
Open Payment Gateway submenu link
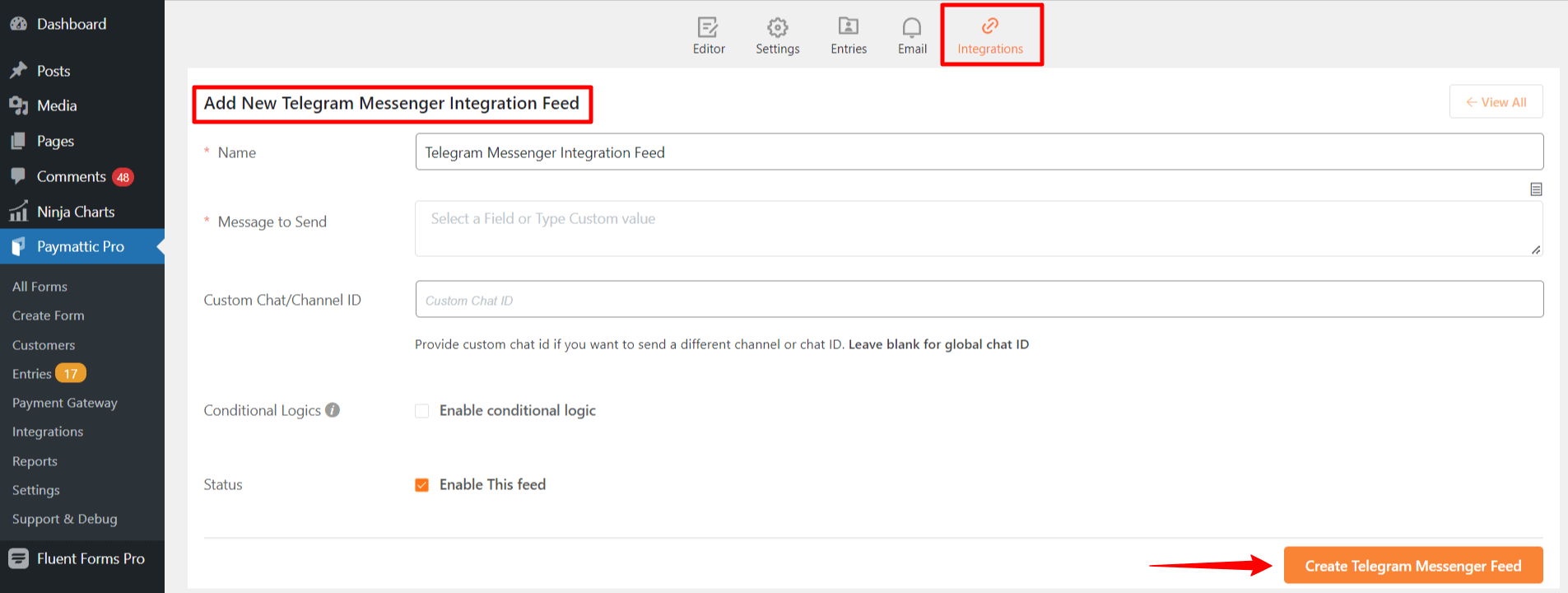(65, 403)
